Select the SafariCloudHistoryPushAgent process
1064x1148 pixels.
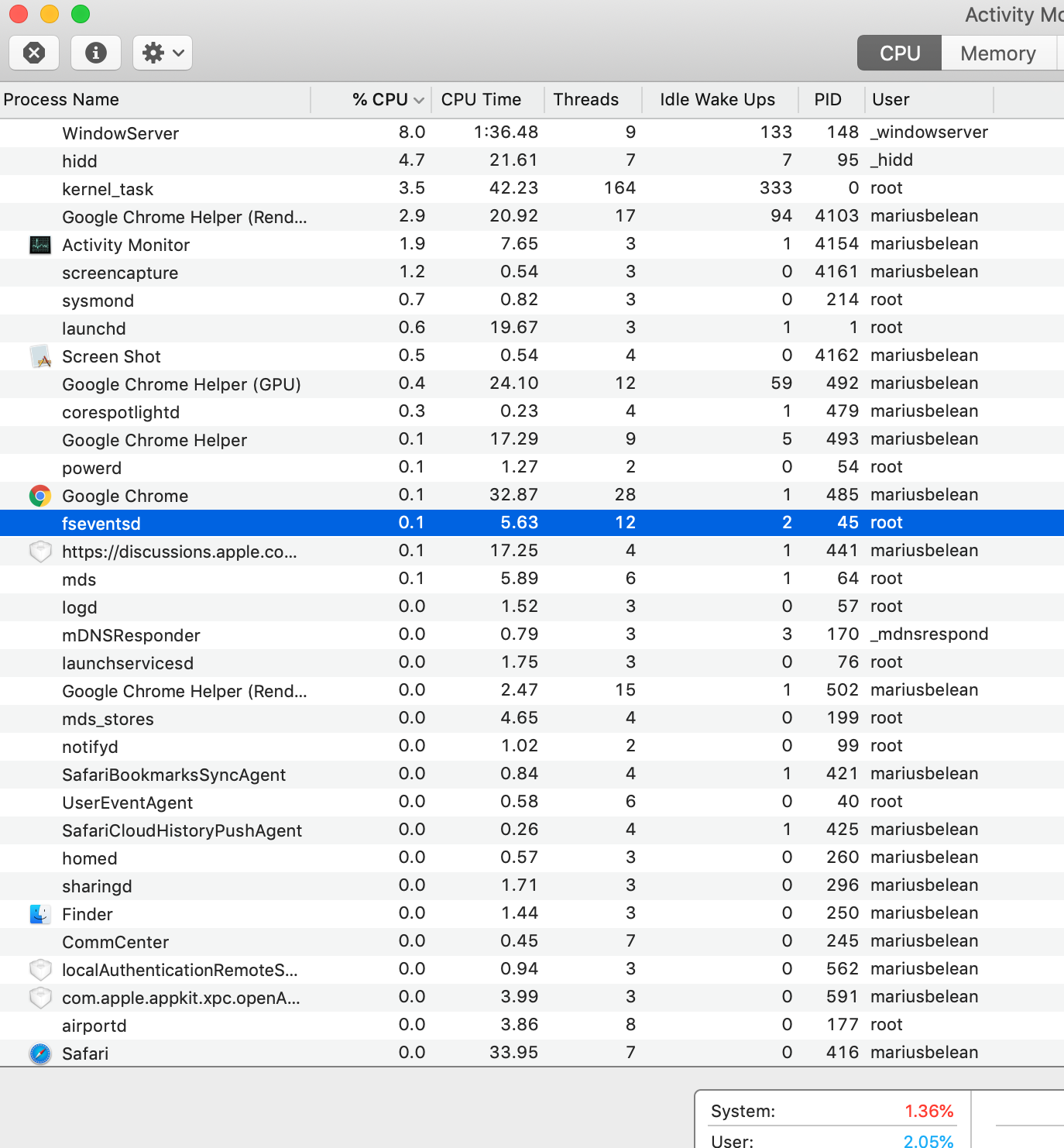[182, 830]
